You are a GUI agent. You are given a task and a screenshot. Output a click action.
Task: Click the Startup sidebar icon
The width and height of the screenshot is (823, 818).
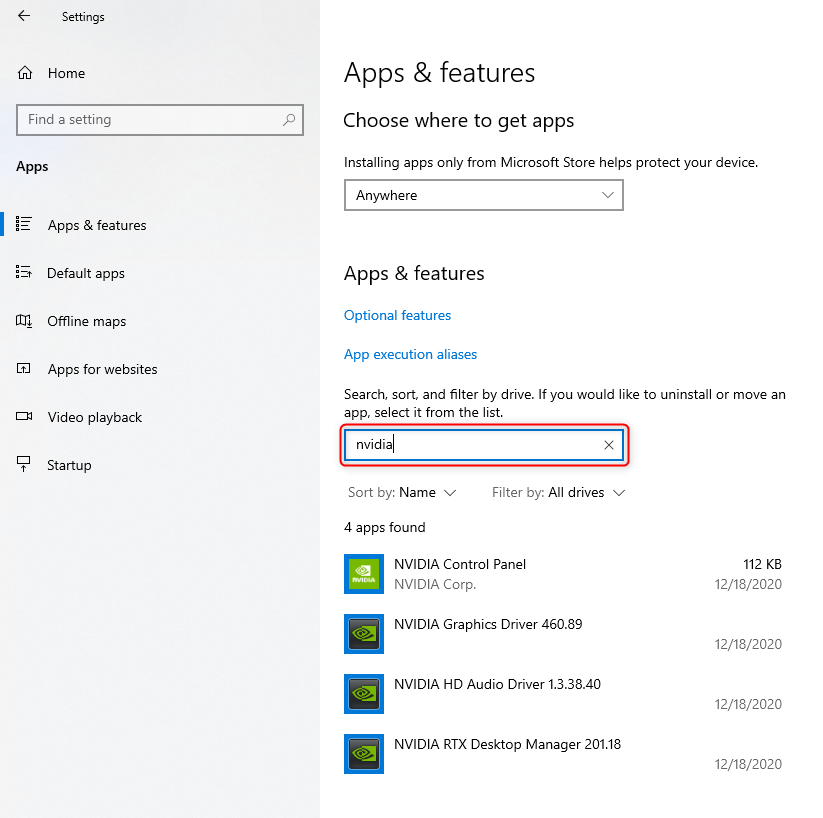[24, 464]
